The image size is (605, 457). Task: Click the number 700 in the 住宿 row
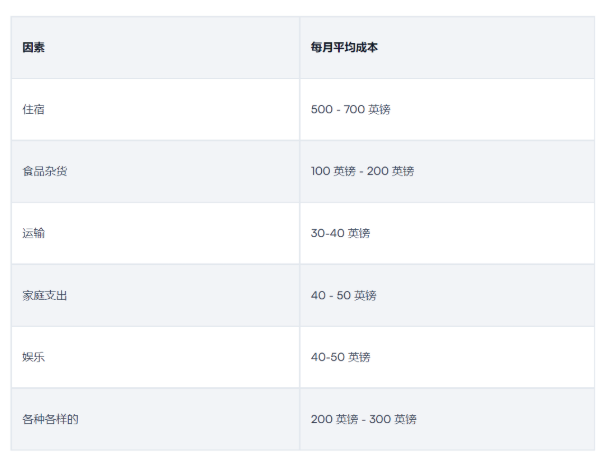point(354,109)
